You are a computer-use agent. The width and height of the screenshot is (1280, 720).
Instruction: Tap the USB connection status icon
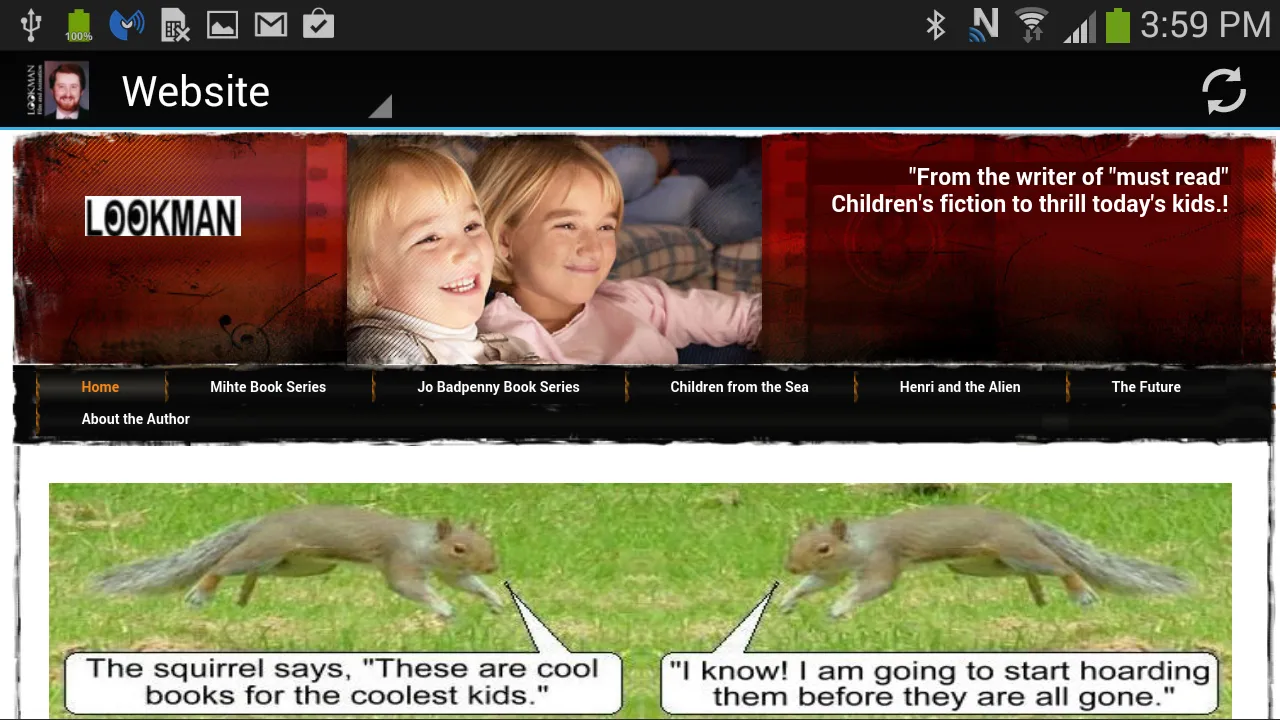click(x=30, y=24)
